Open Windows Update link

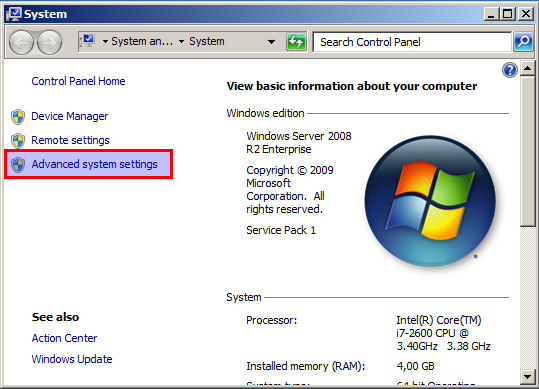pos(72,359)
